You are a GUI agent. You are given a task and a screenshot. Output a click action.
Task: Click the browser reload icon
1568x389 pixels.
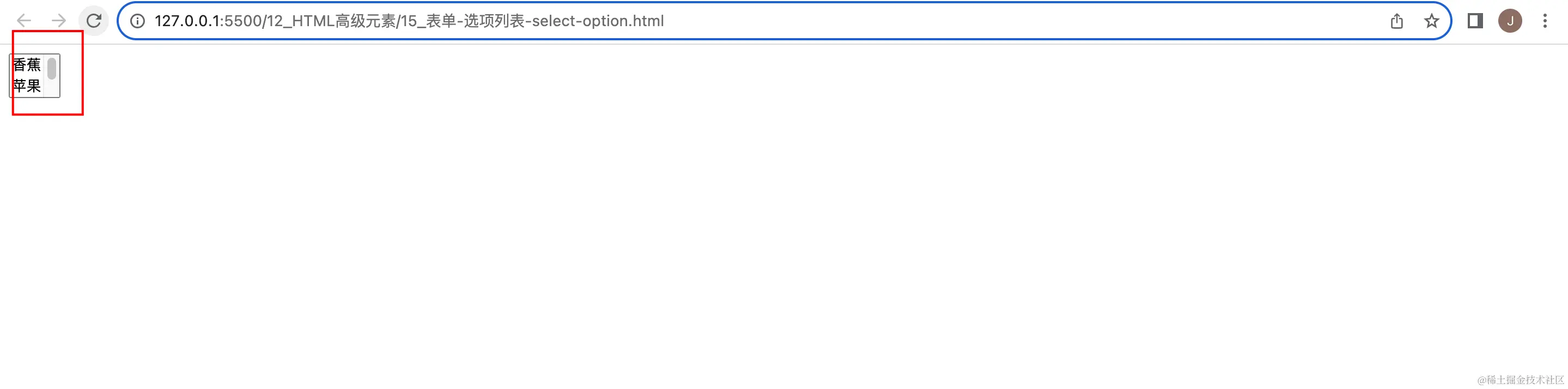94,20
